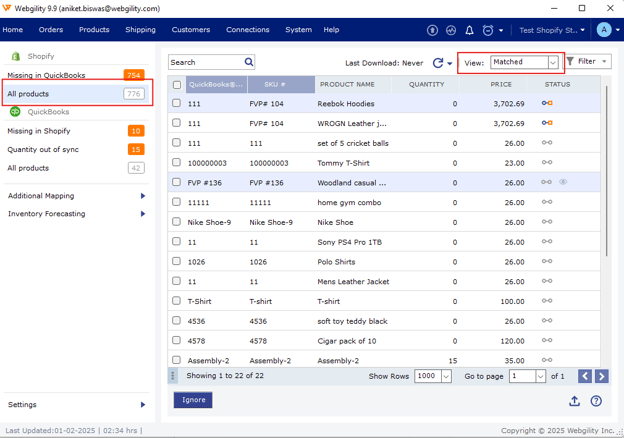Click the search magnifier icon
This screenshot has height=438, width=624.
pyautogui.click(x=249, y=62)
